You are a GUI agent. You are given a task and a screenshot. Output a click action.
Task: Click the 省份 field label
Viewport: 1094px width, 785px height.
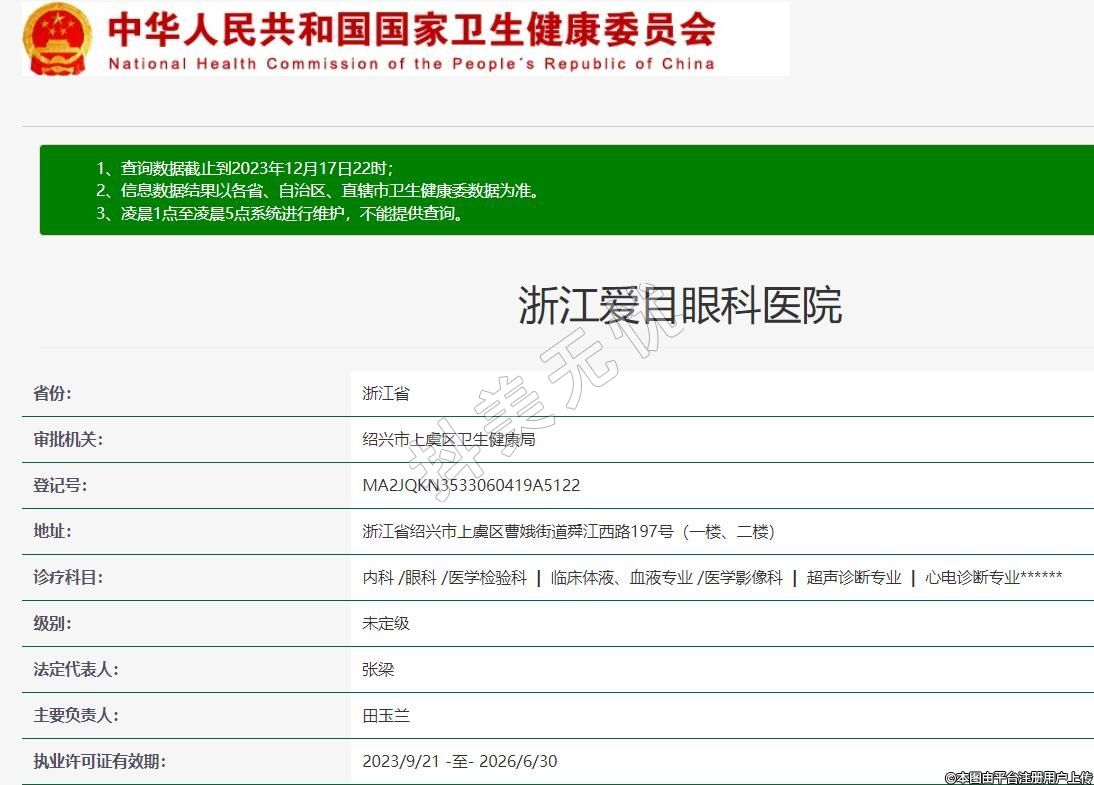pyautogui.click(x=52, y=393)
